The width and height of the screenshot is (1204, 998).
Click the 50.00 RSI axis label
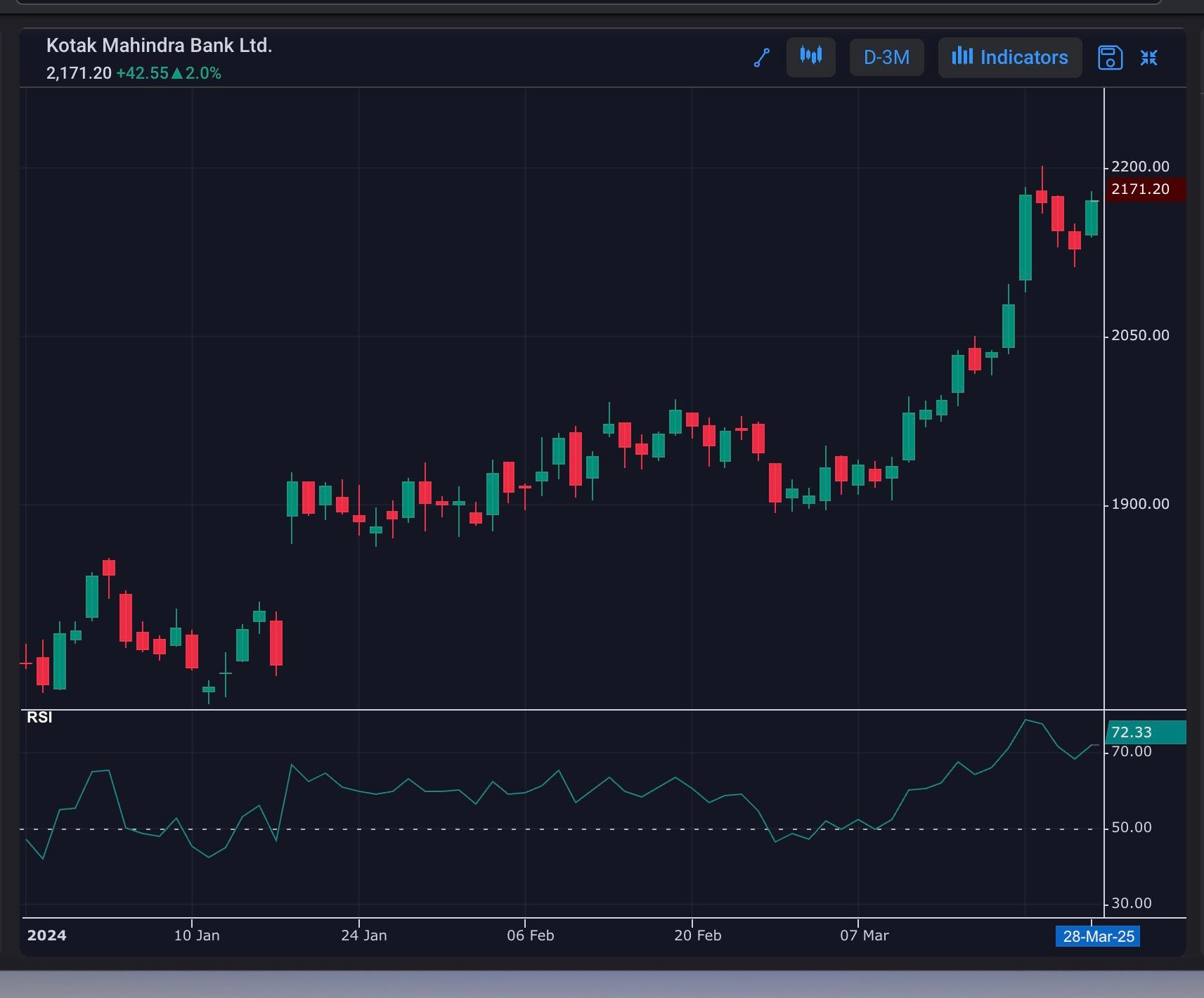pos(1132,827)
